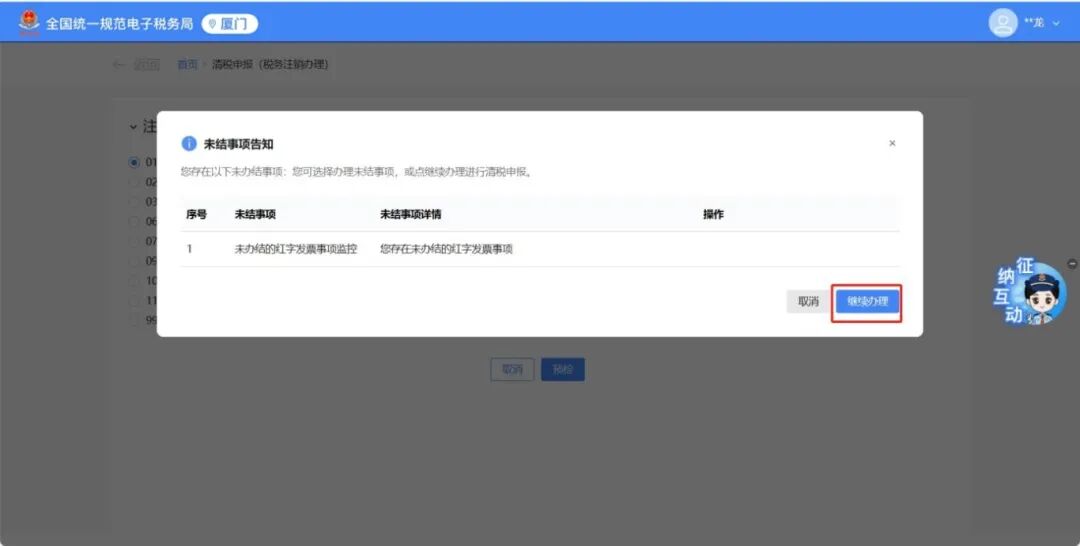Image resolution: width=1080 pixels, height=546 pixels.
Task: Click the 序号 column header
Action: click(x=196, y=215)
